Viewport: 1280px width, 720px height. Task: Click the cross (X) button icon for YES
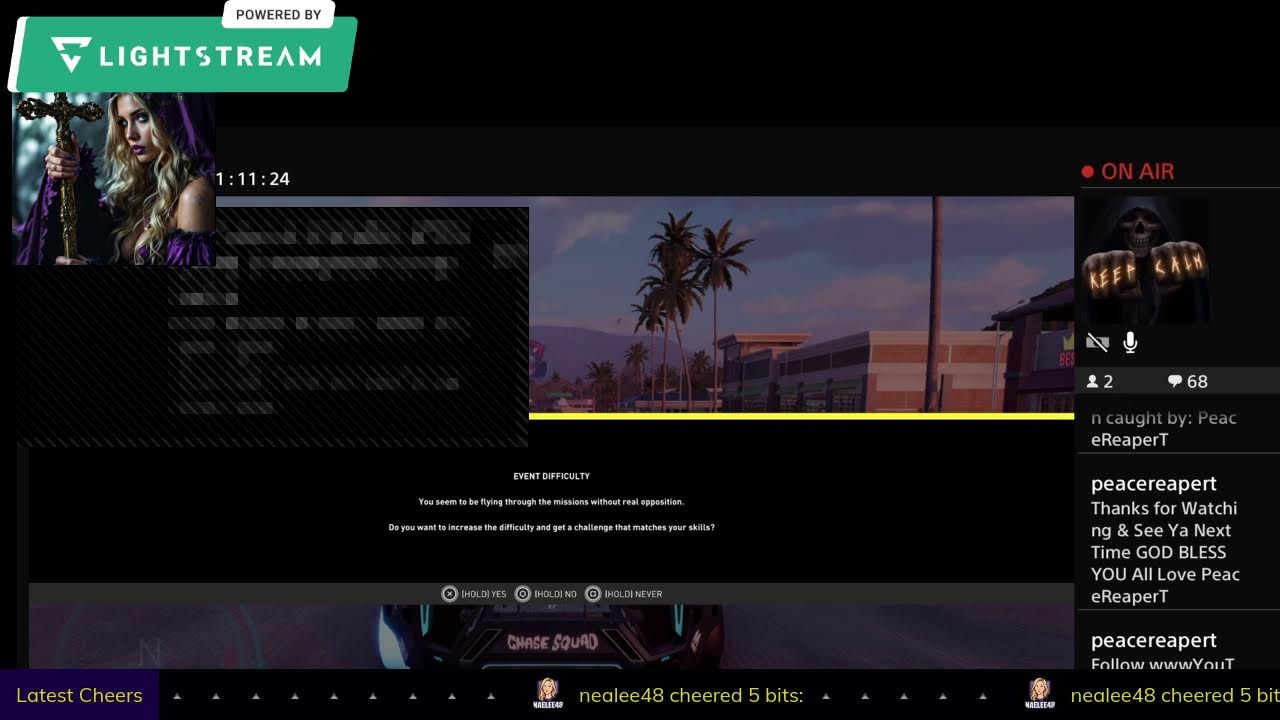pos(450,594)
